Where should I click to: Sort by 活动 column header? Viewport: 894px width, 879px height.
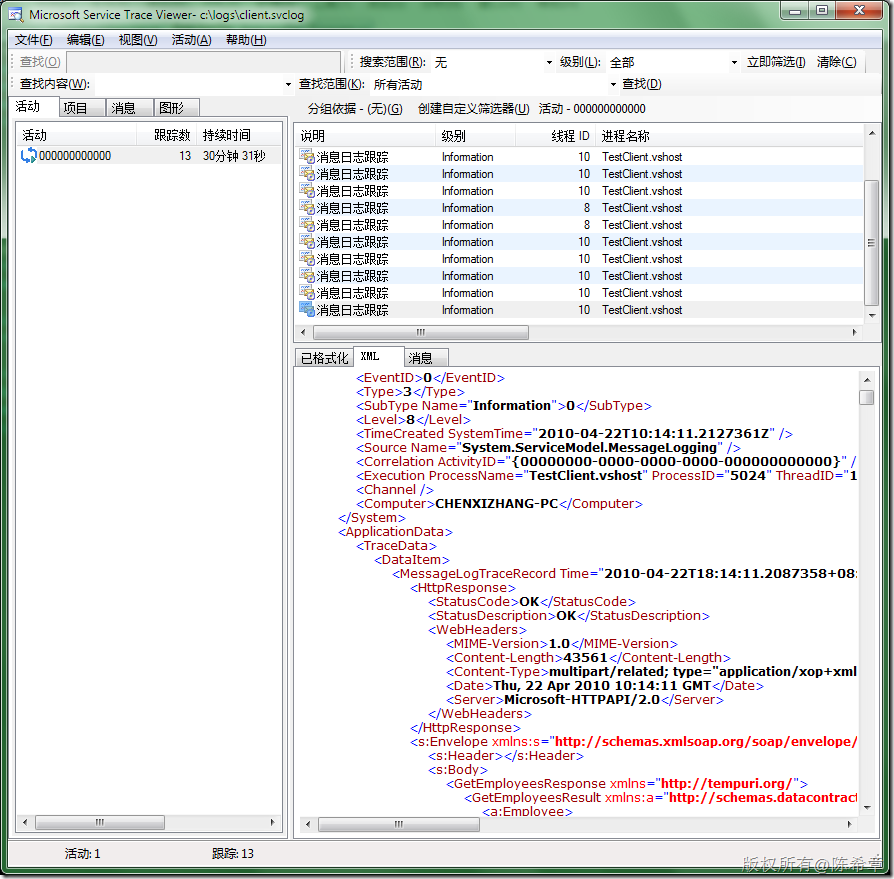pyautogui.click(x=76, y=135)
